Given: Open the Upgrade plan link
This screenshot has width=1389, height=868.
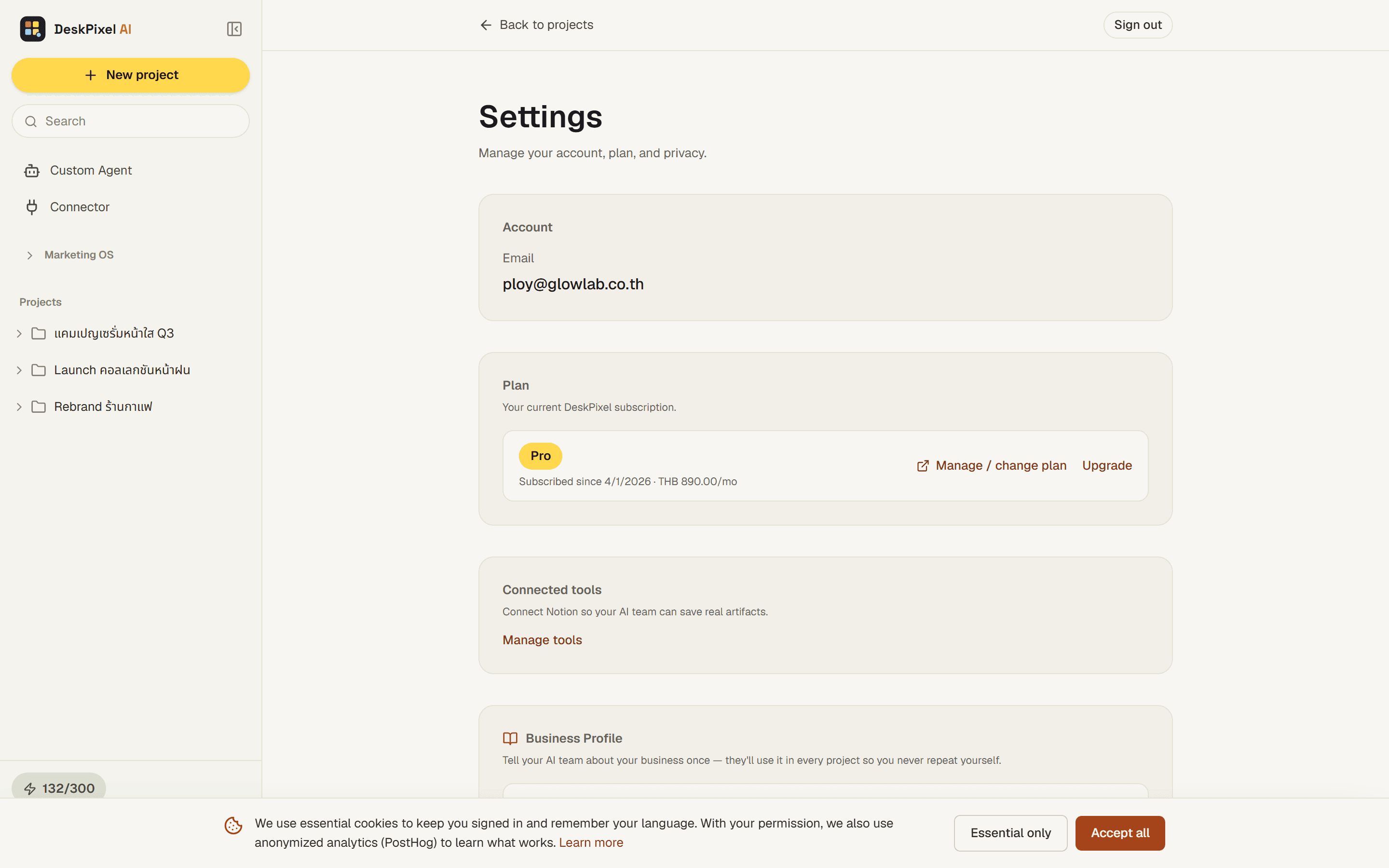Looking at the screenshot, I should [x=1106, y=465].
